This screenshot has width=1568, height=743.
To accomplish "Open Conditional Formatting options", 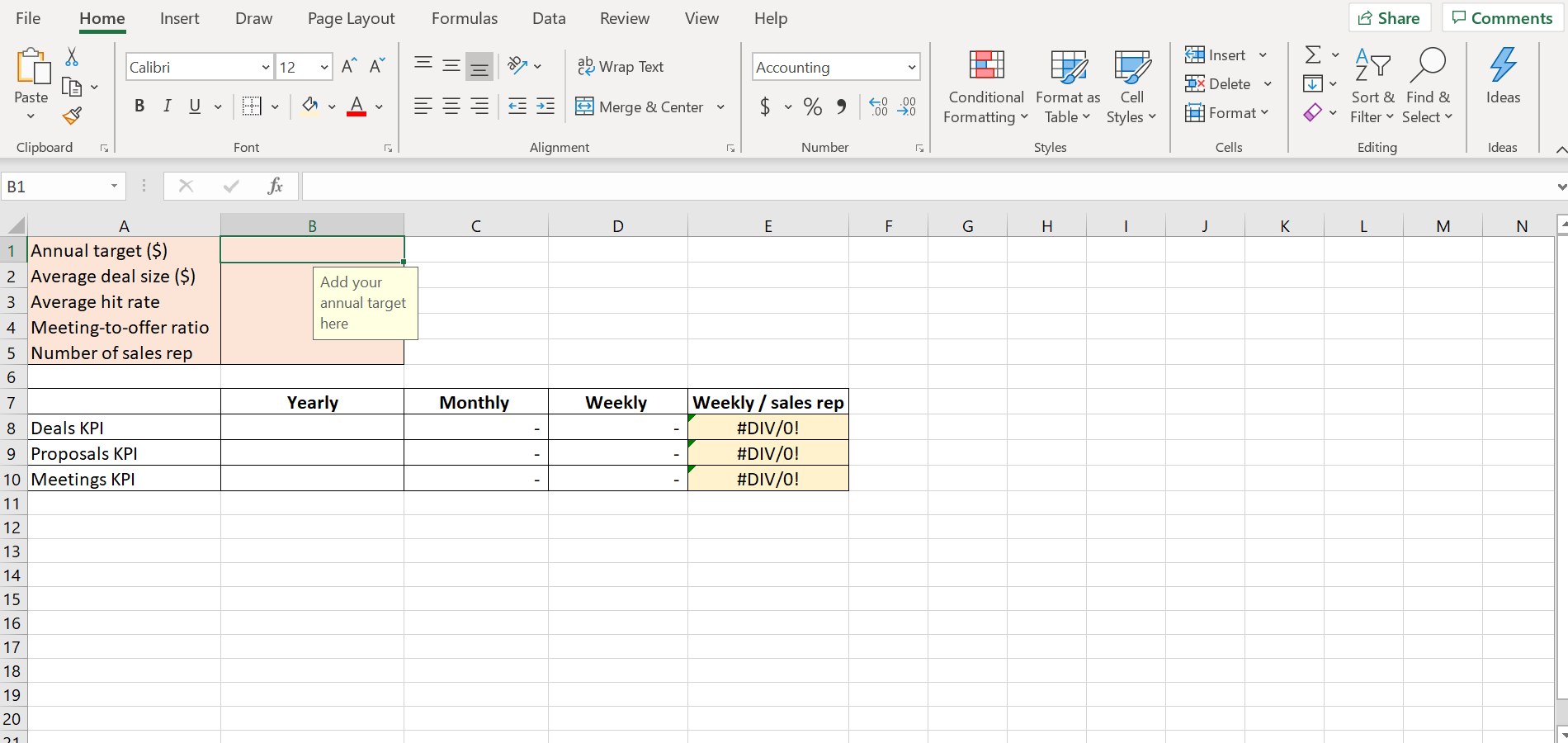I will pos(985,85).
